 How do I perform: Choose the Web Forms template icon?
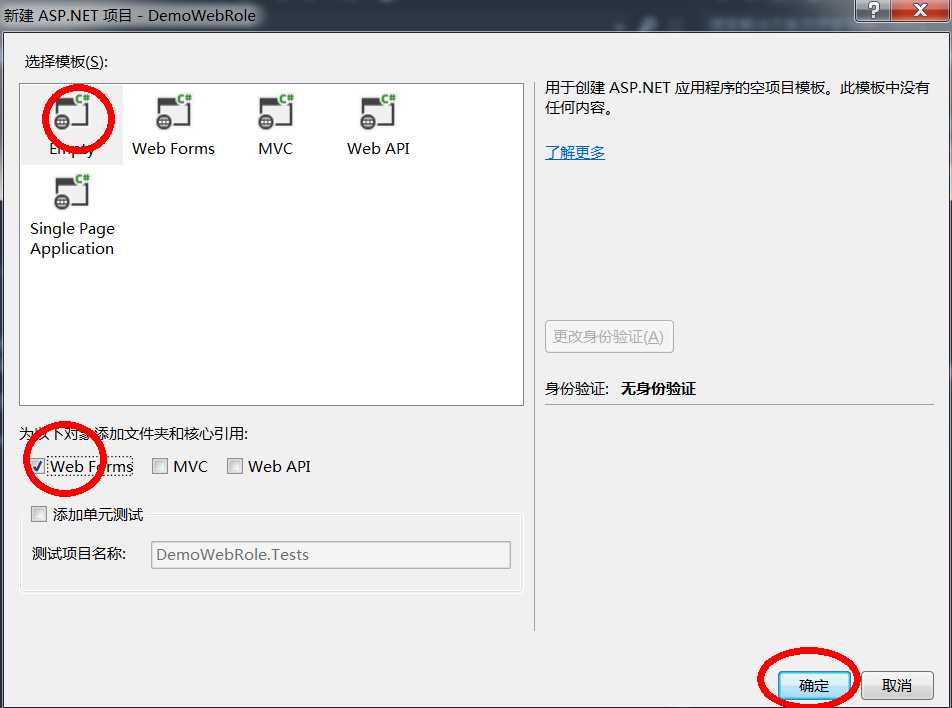point(174,112)
